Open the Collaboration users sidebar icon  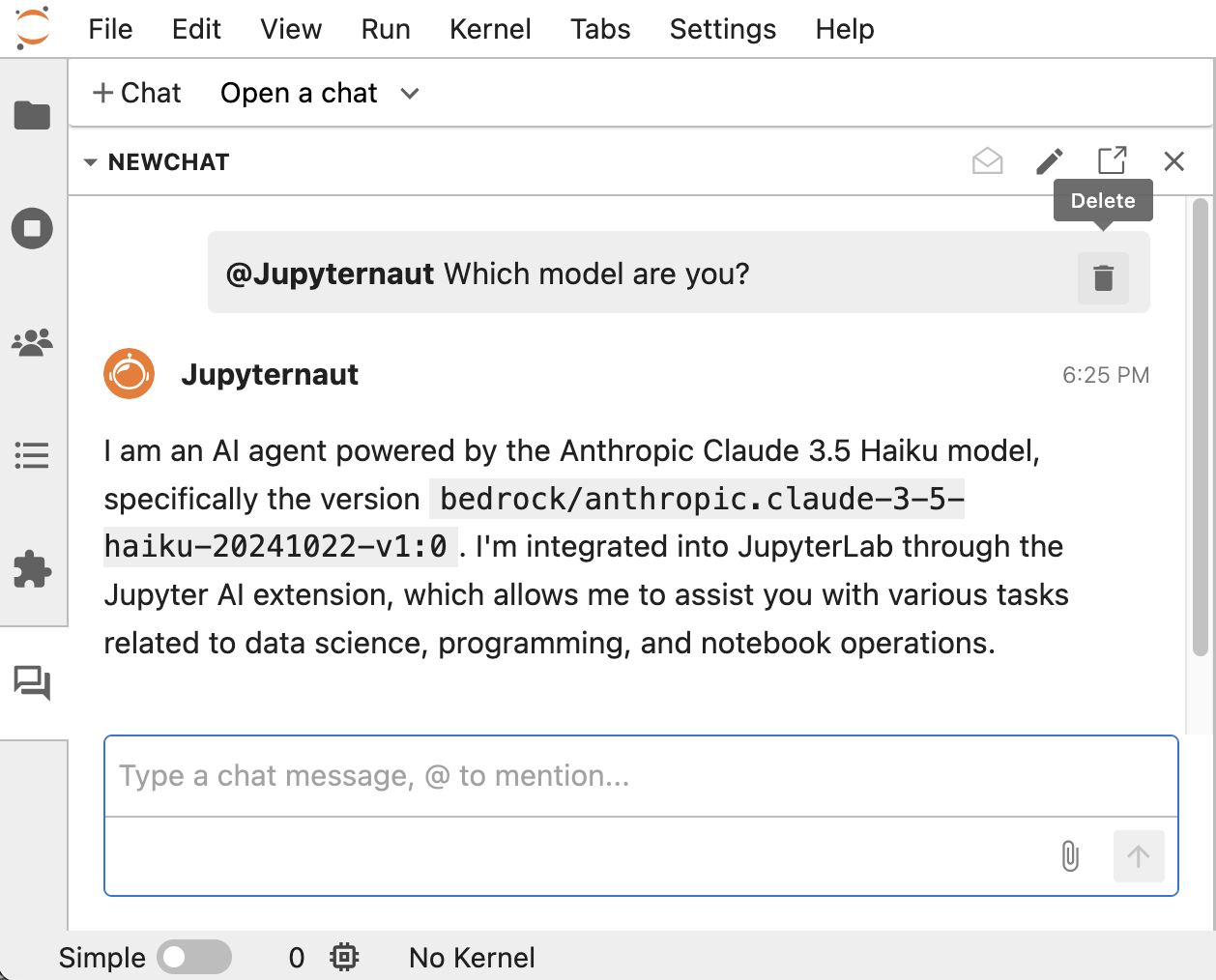32,342
